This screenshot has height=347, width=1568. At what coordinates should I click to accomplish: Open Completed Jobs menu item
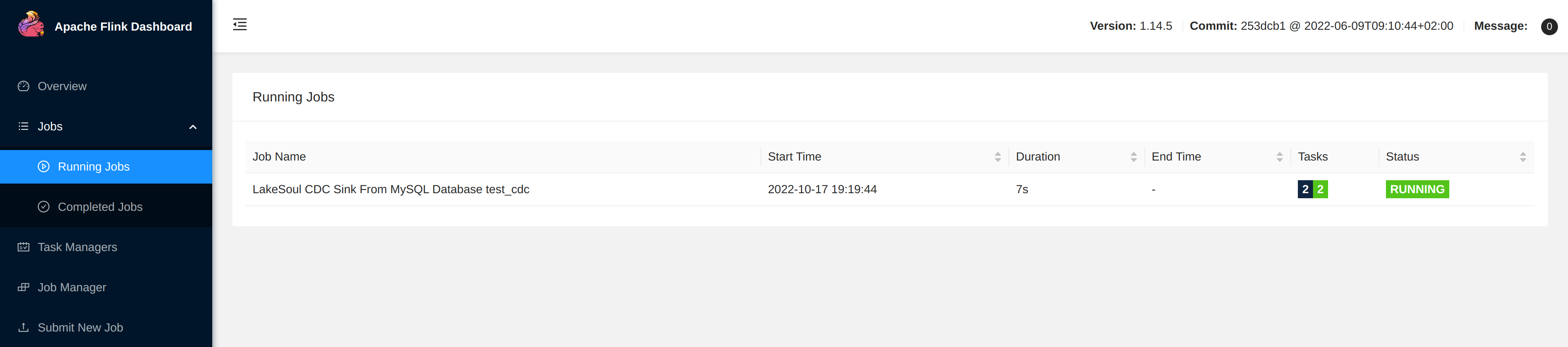tap(106, 207)
